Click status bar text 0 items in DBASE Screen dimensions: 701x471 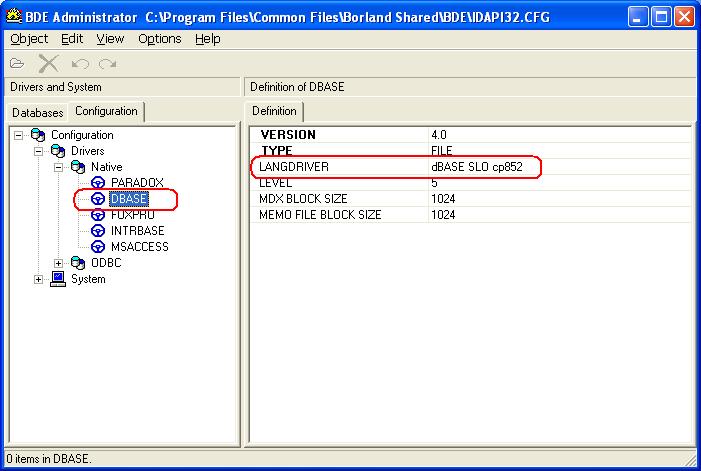[x=49, y=458]
